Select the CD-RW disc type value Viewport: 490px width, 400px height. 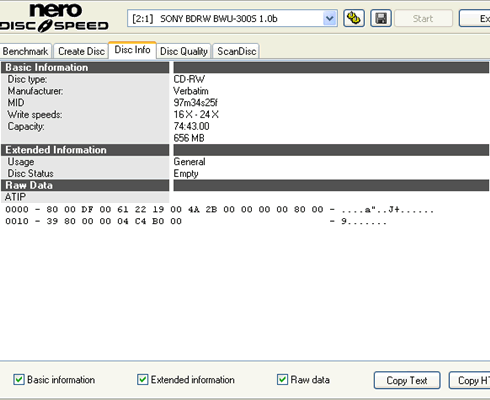click(189, 79)
